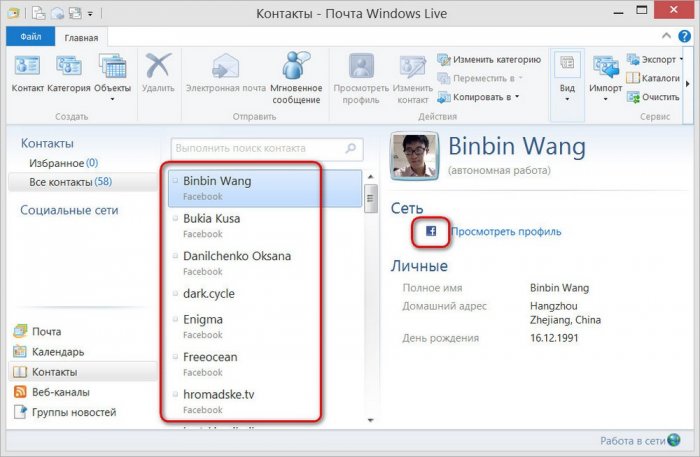Create a new Категория
The height and width of the screenshot is (457, 700).
[68, 74]
